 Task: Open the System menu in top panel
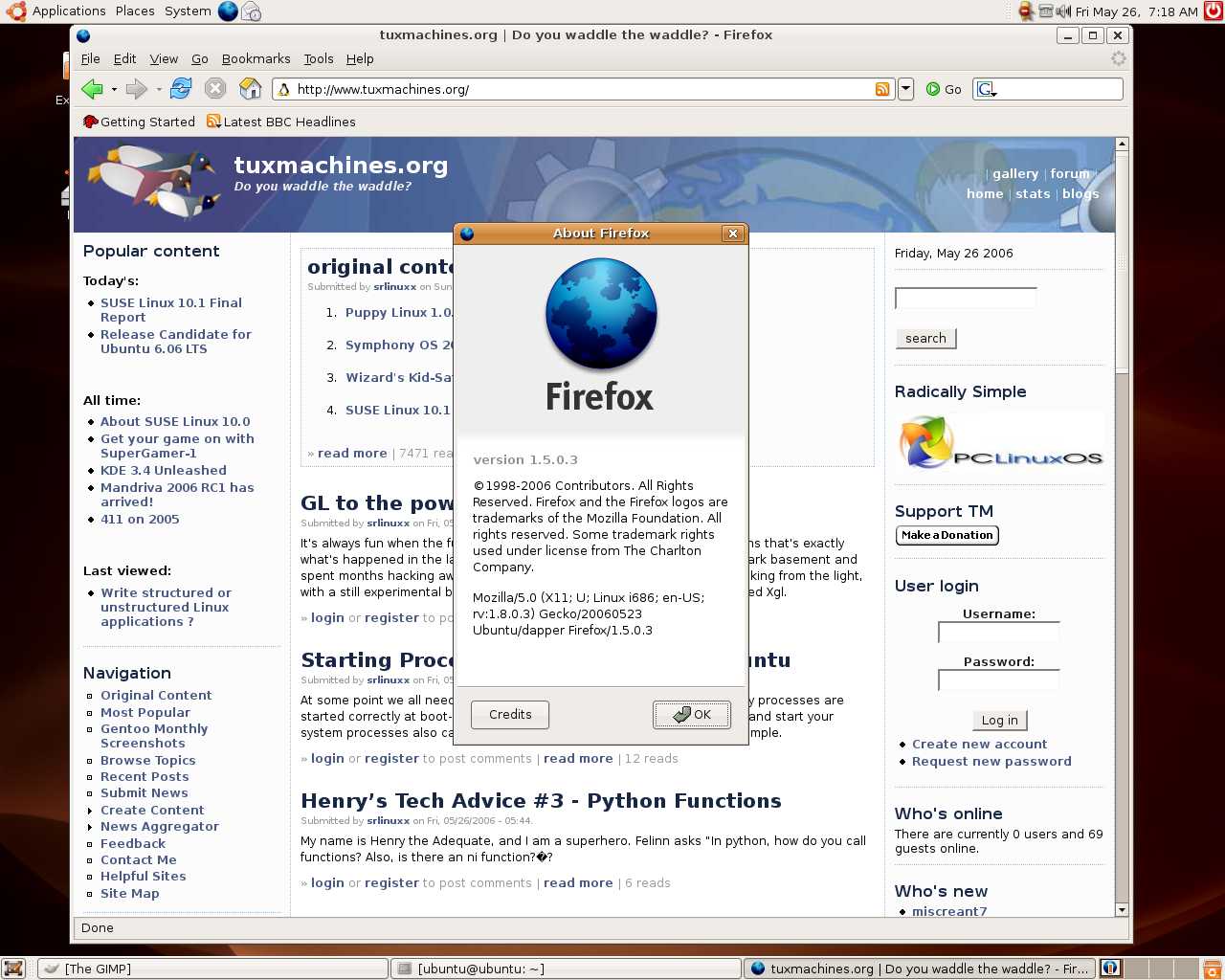188,11
